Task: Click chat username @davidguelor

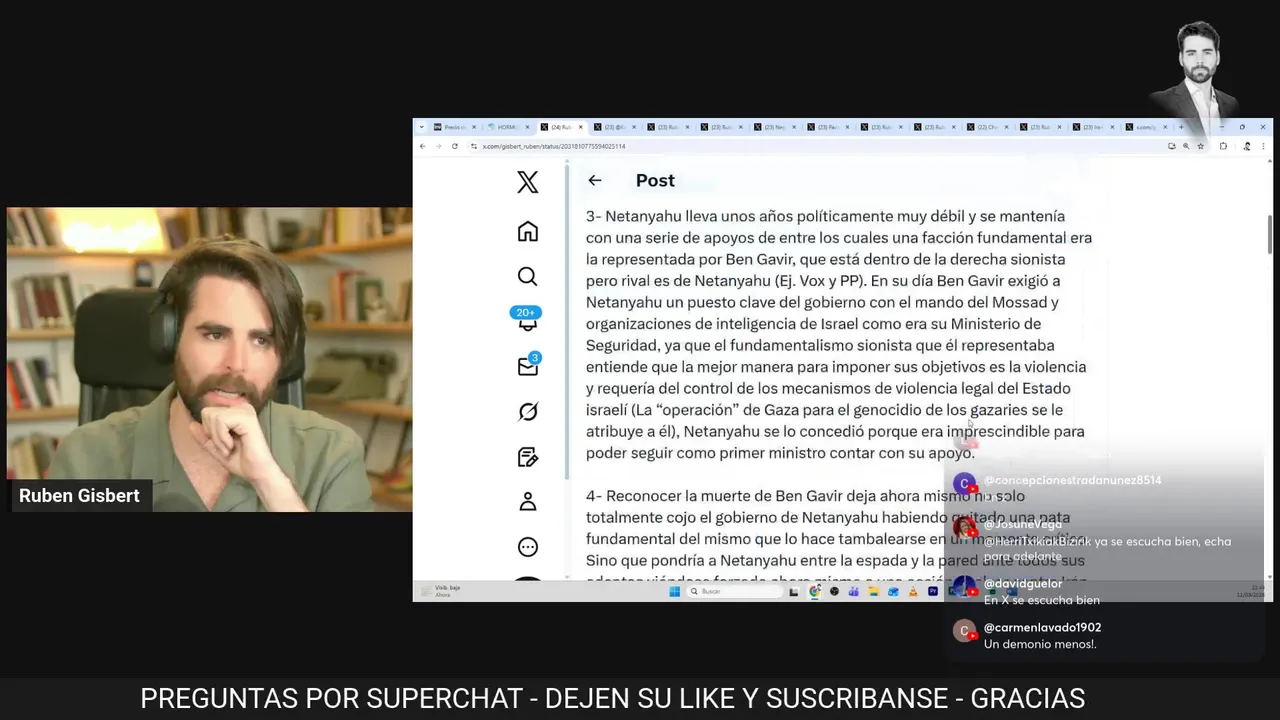Action: pos(1023,583)
